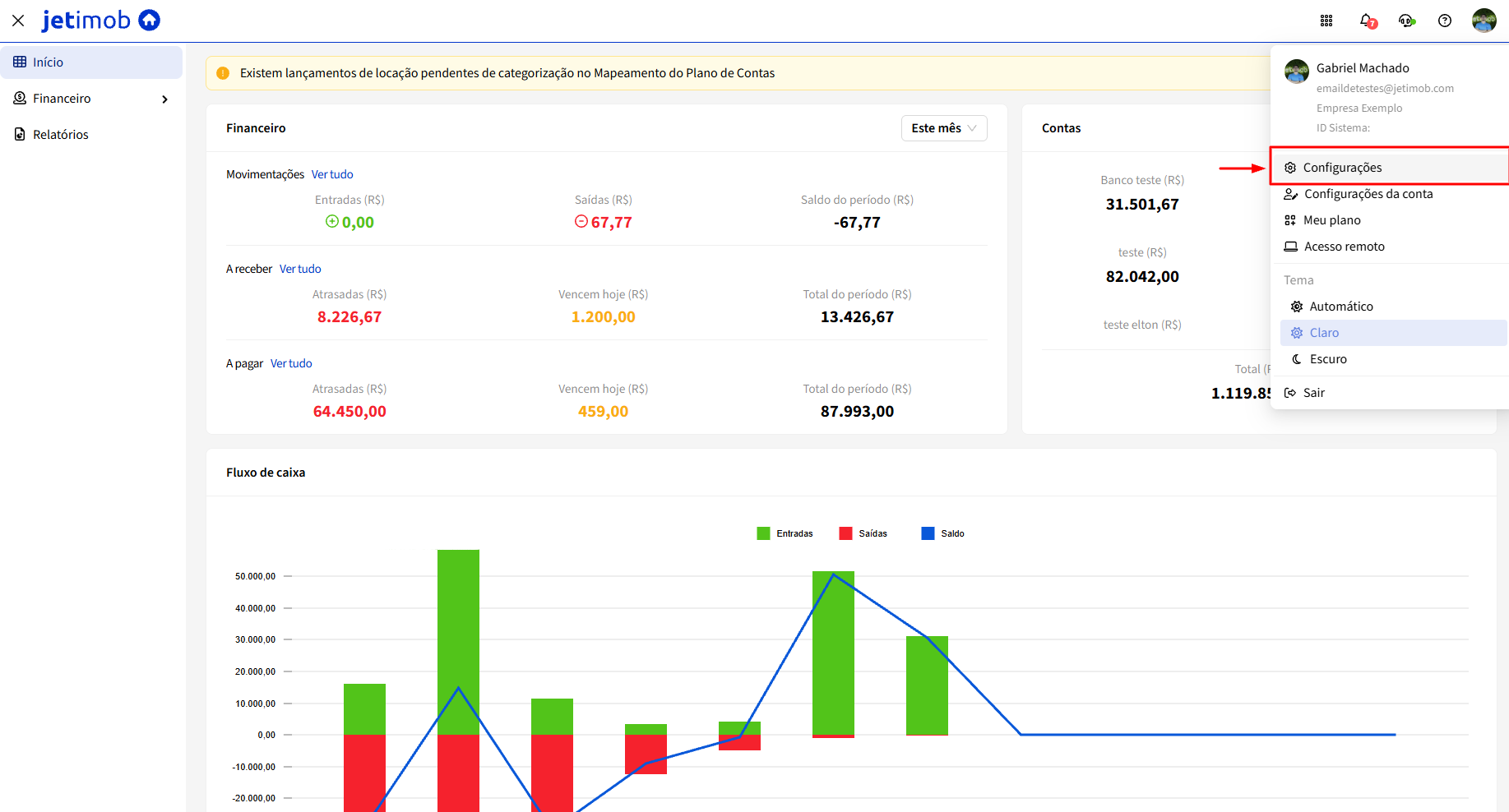
Task: Toggle the green Entradas legend swatch
Action: tap(763, 533)
